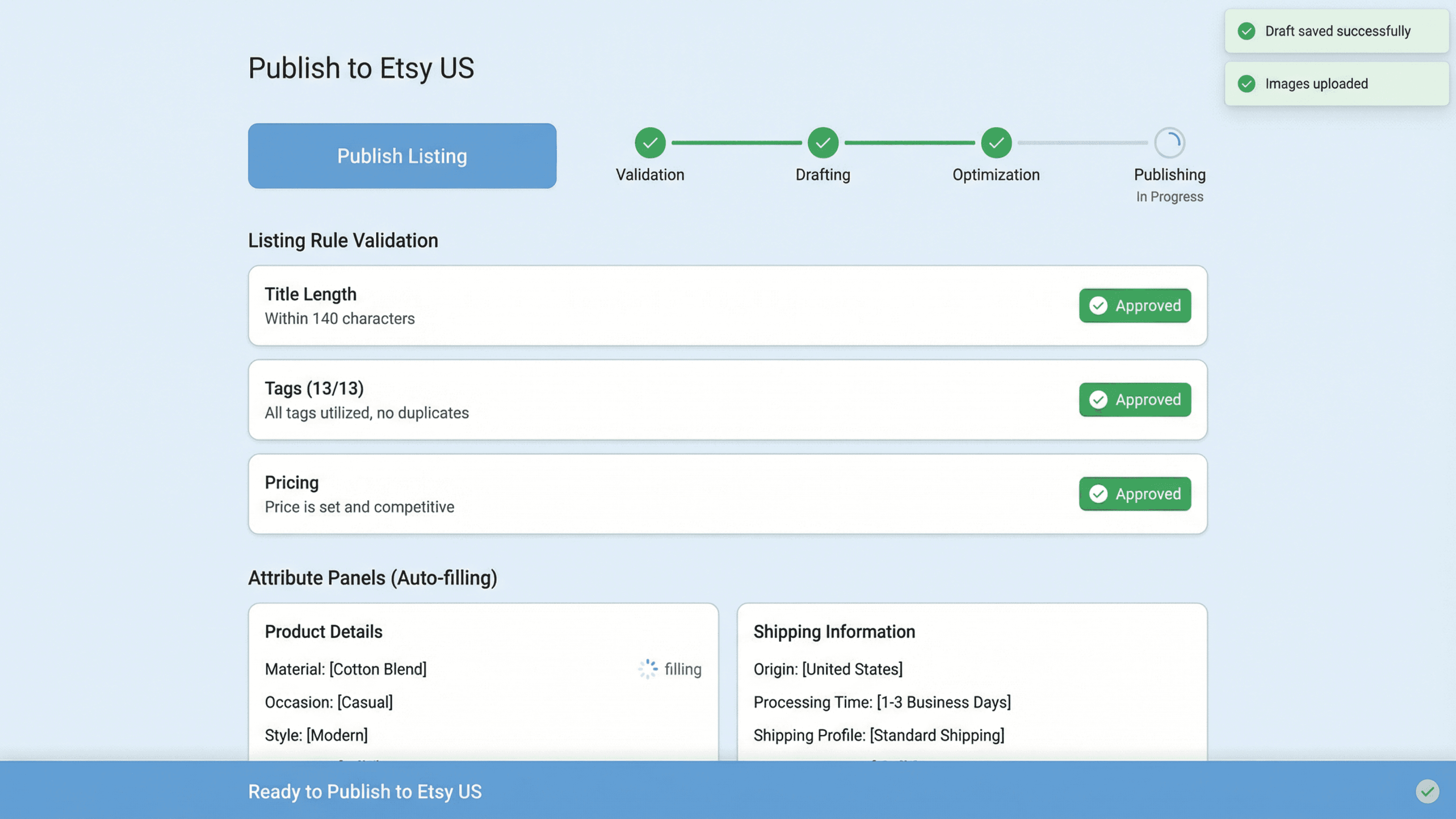Click the checkmark in the bottom ready bar
This screenshot has height=819, width=1456.
[x=1427, y=791]
